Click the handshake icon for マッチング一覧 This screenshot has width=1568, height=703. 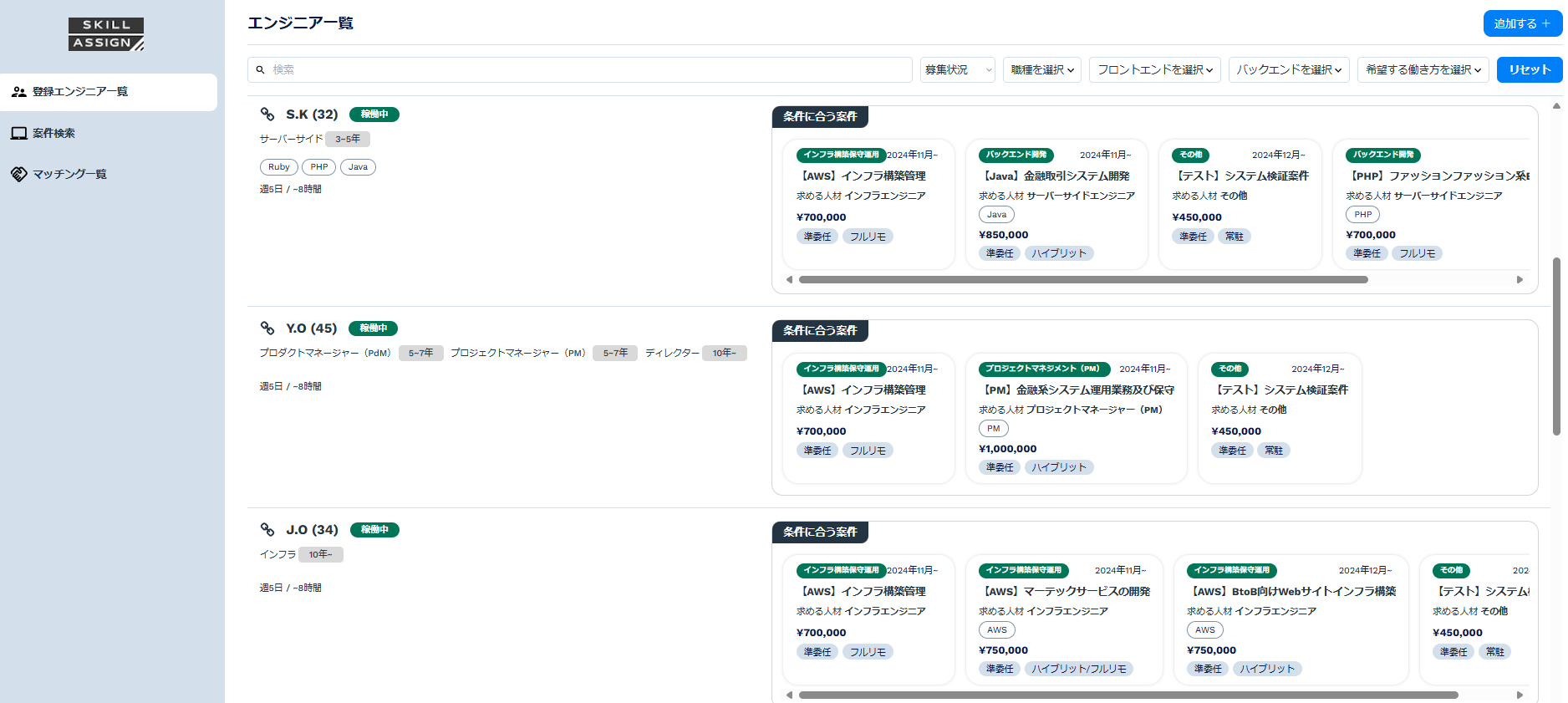(18, 174)
